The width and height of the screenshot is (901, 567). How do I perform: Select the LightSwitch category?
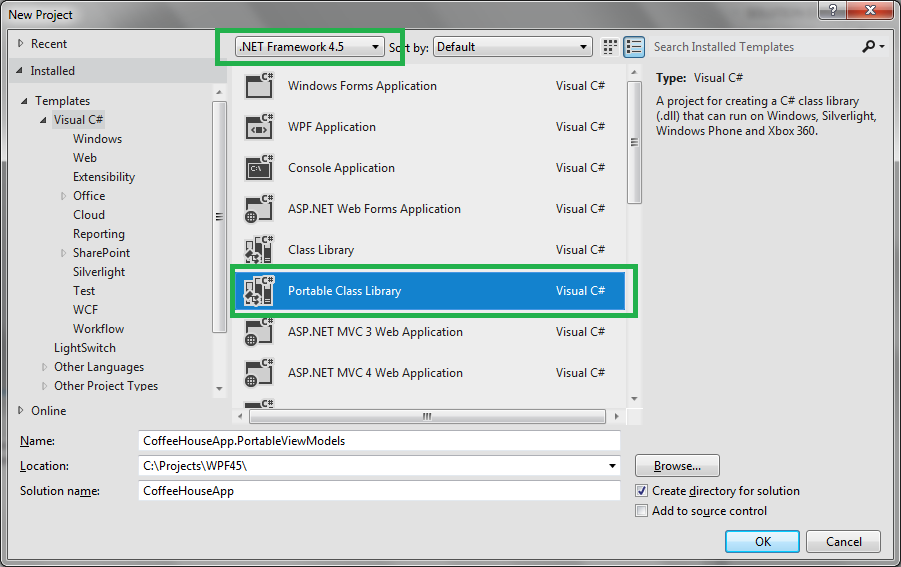click(84, 348)
